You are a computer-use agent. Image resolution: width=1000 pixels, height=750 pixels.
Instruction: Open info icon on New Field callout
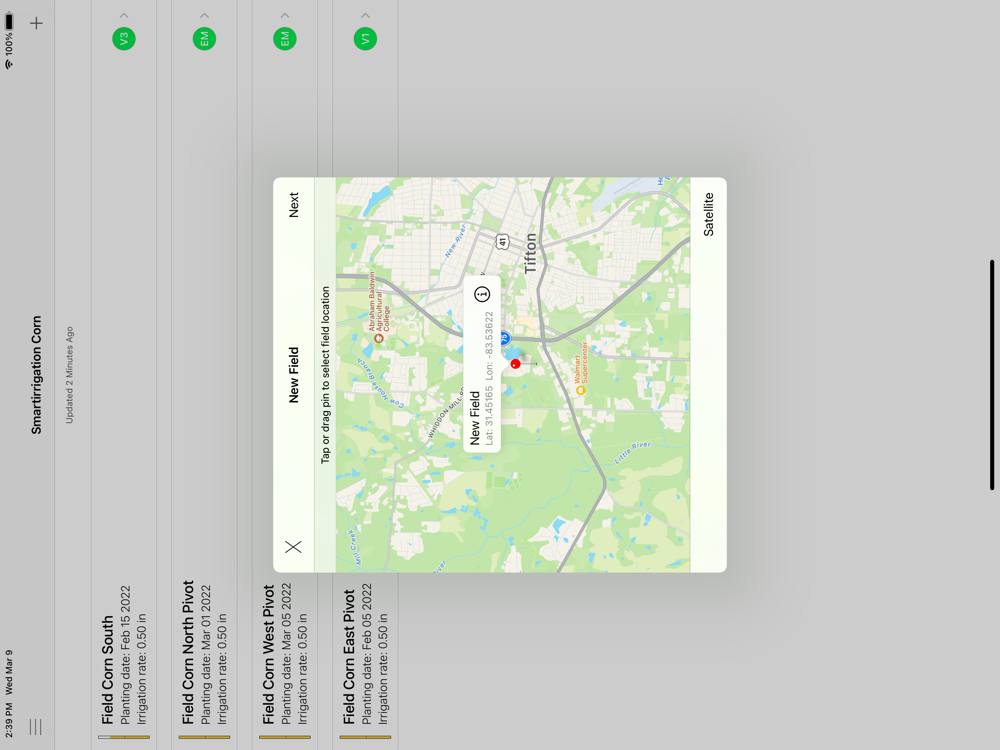tap(482, 294)
